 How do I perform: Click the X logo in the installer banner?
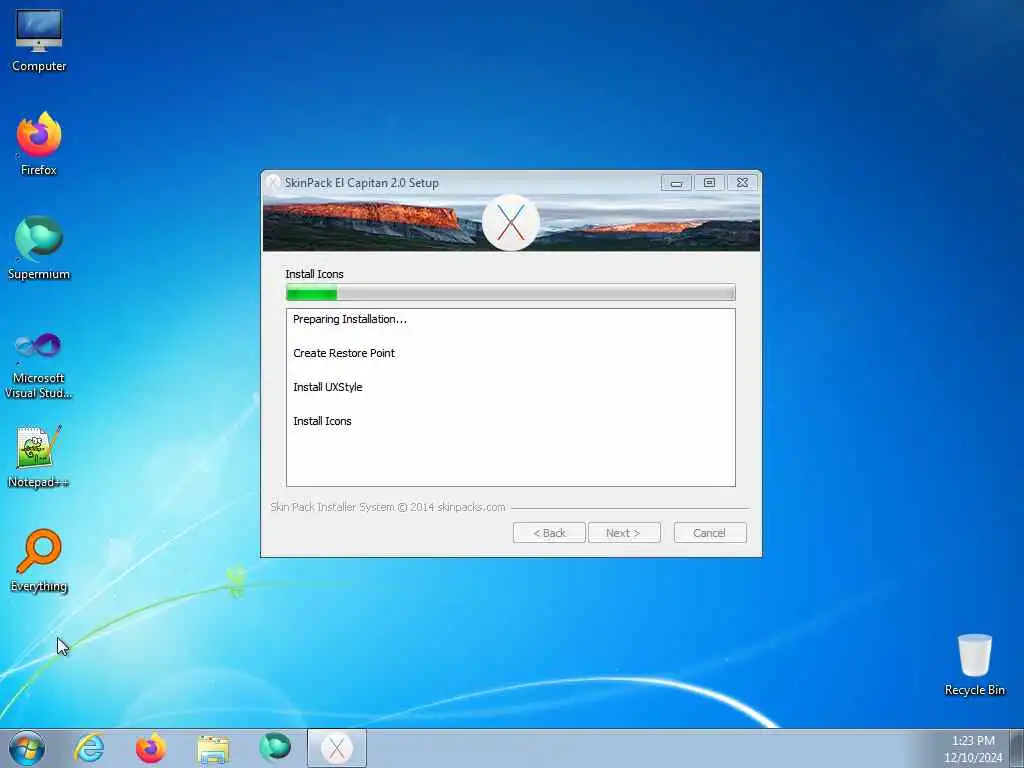click(x=511, y=223)
